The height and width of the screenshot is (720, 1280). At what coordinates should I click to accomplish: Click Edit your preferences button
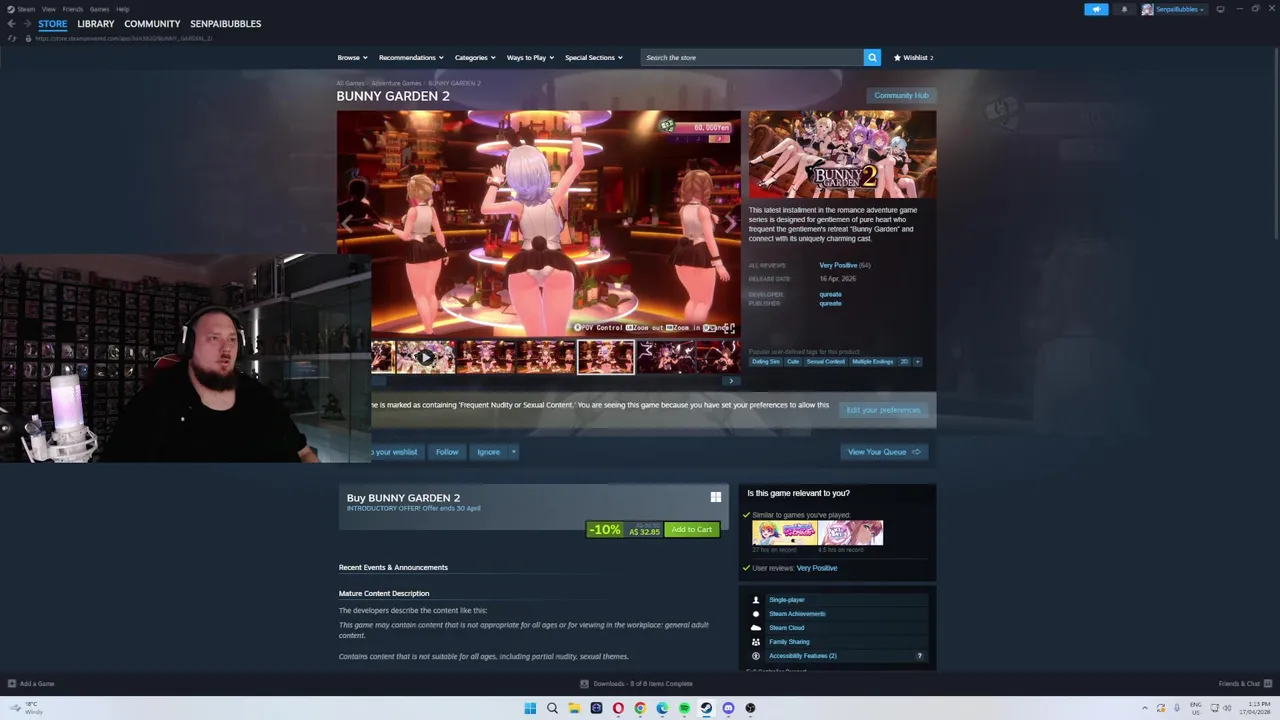point(883,410)
